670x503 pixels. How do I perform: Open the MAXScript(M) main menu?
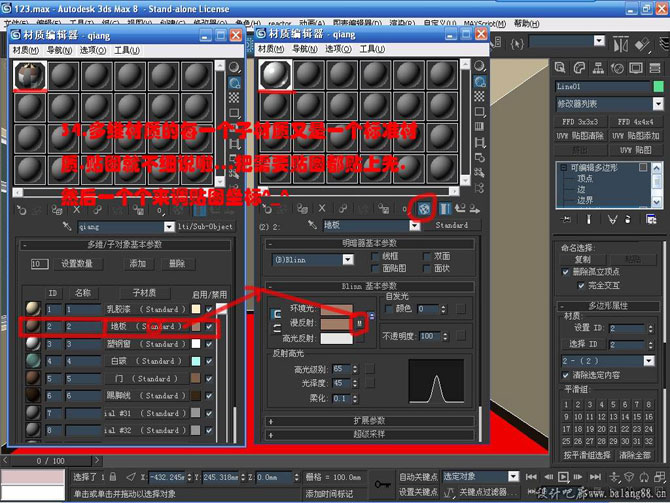click(485, 24)
